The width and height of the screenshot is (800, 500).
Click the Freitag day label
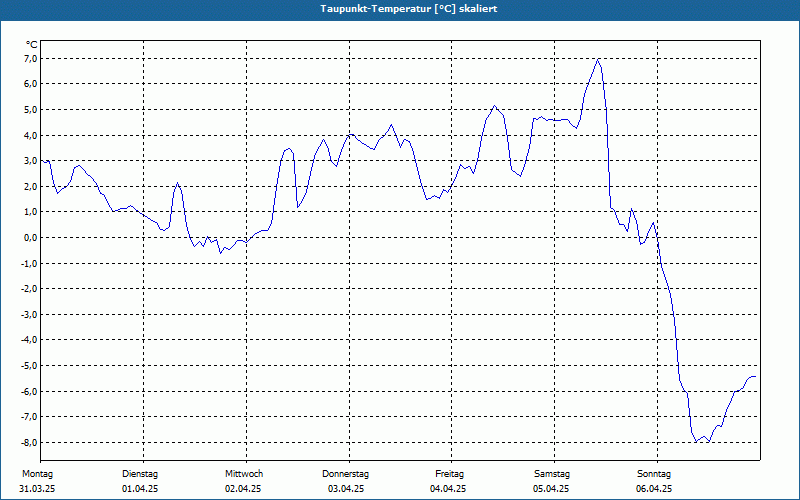449,474
